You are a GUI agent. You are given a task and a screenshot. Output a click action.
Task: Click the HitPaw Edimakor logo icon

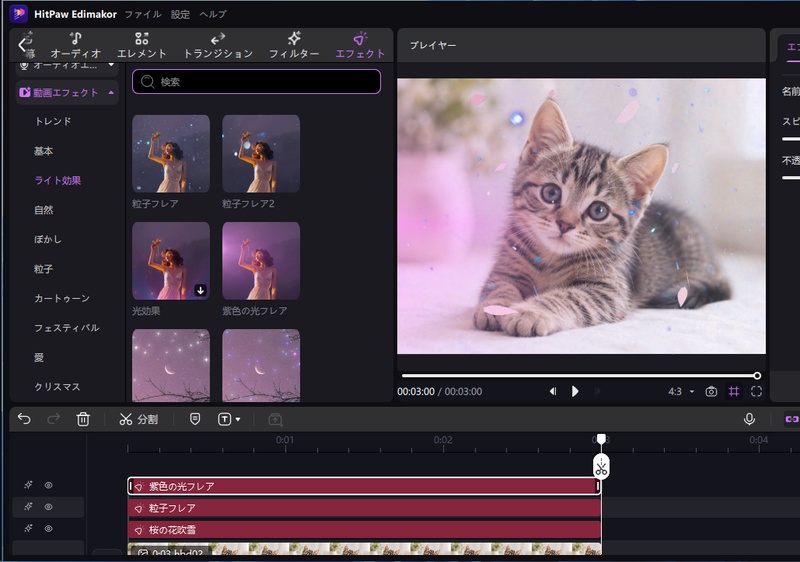19,14
